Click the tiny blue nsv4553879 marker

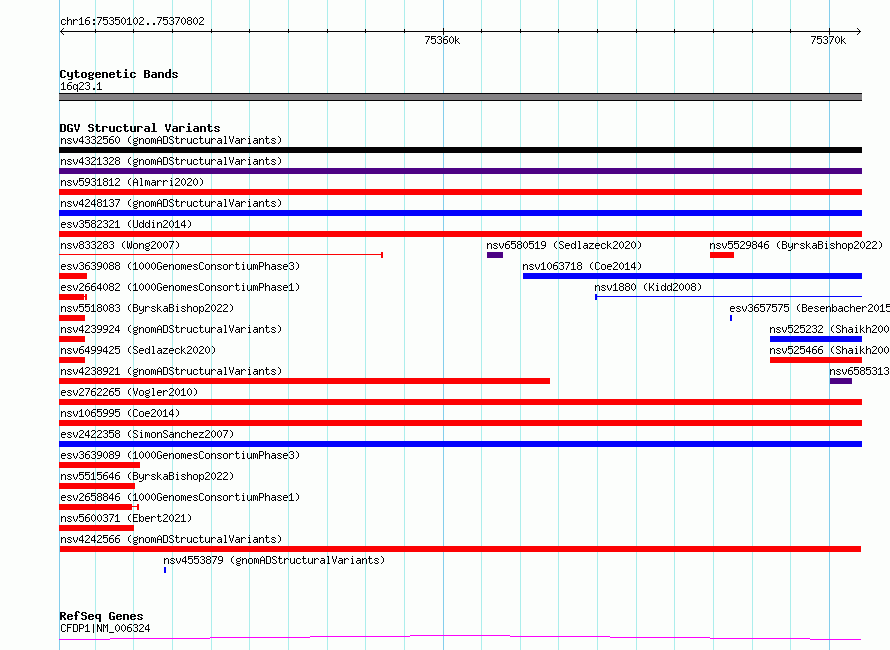165,570
